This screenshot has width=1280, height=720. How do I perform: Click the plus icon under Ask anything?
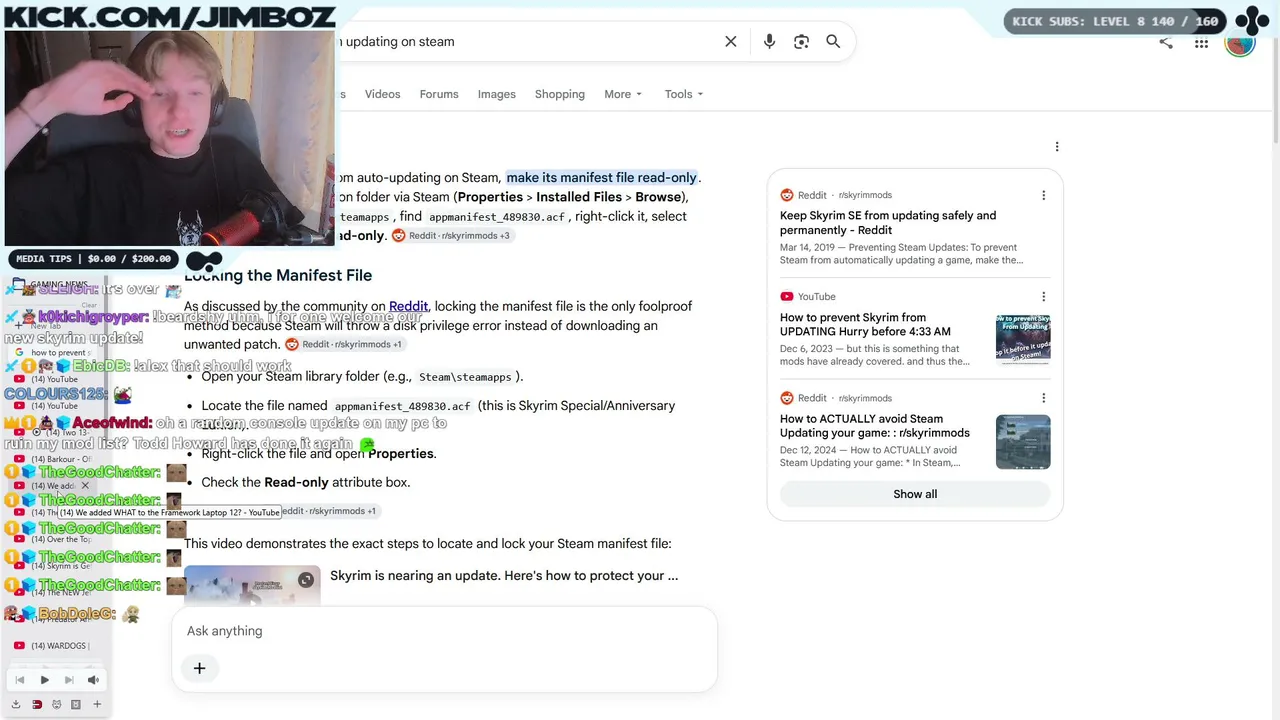tap(199, 668)
